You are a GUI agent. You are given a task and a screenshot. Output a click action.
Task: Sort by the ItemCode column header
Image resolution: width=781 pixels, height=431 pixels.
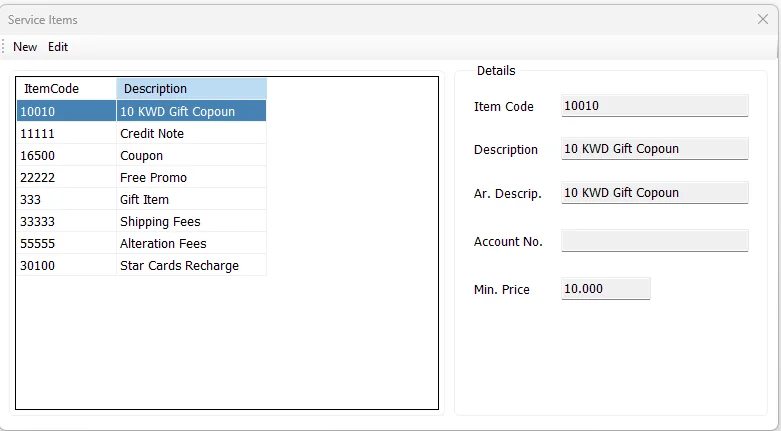[x=66, y=89]
